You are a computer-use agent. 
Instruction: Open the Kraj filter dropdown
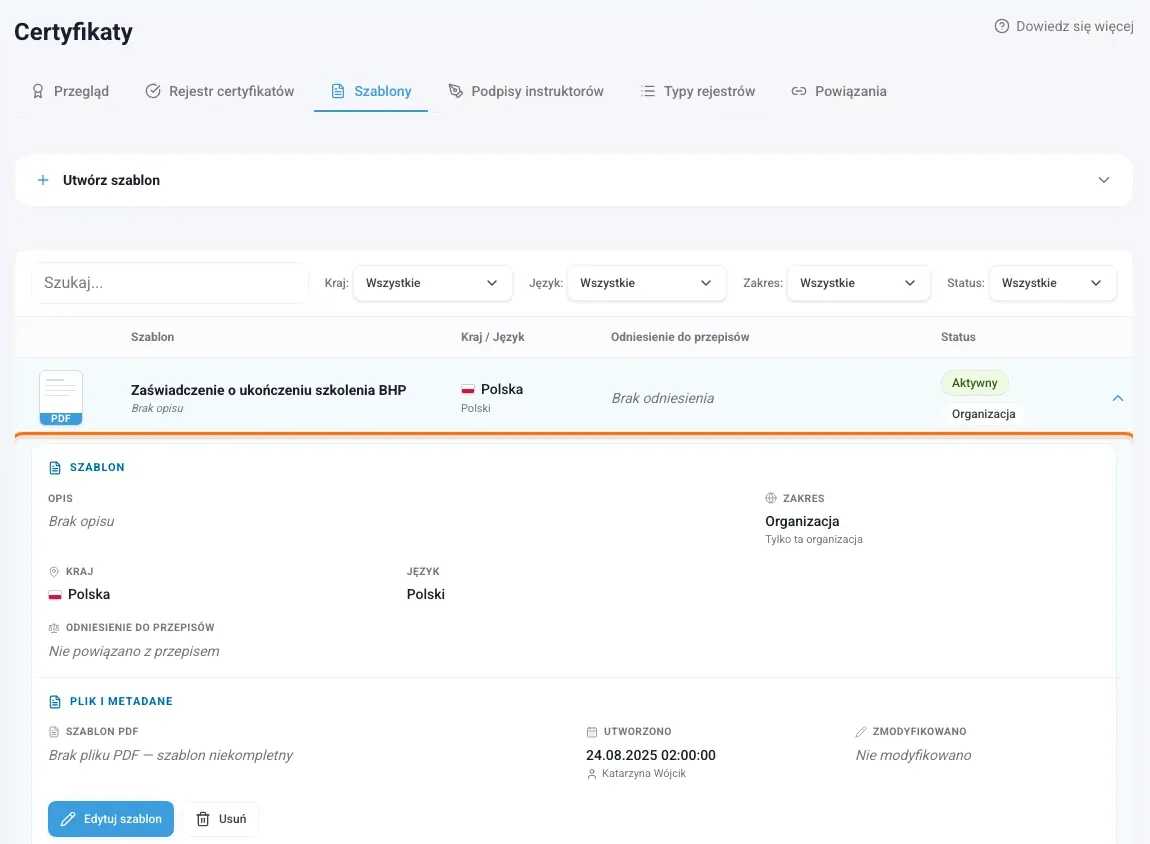(432, 283)
